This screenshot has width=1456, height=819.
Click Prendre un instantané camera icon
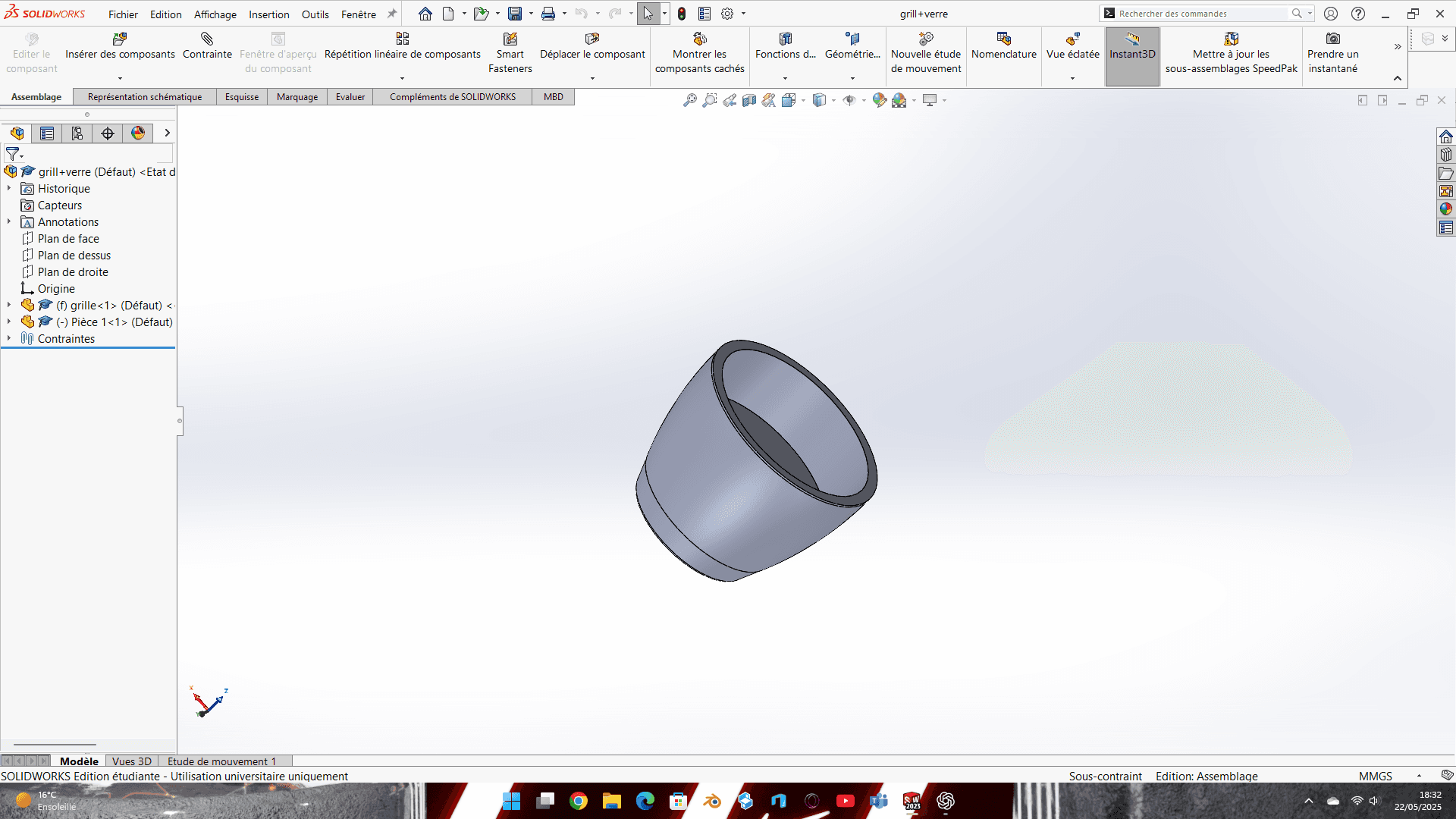point(1333,39)
